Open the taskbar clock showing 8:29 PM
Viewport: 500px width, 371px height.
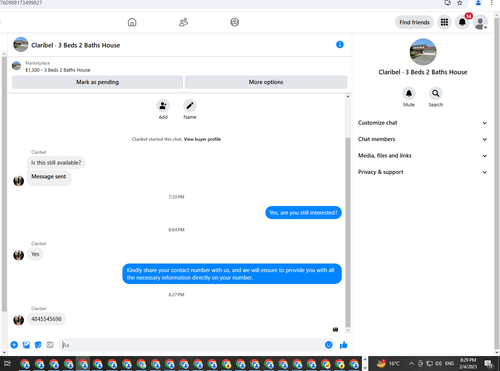coord(468,363)
